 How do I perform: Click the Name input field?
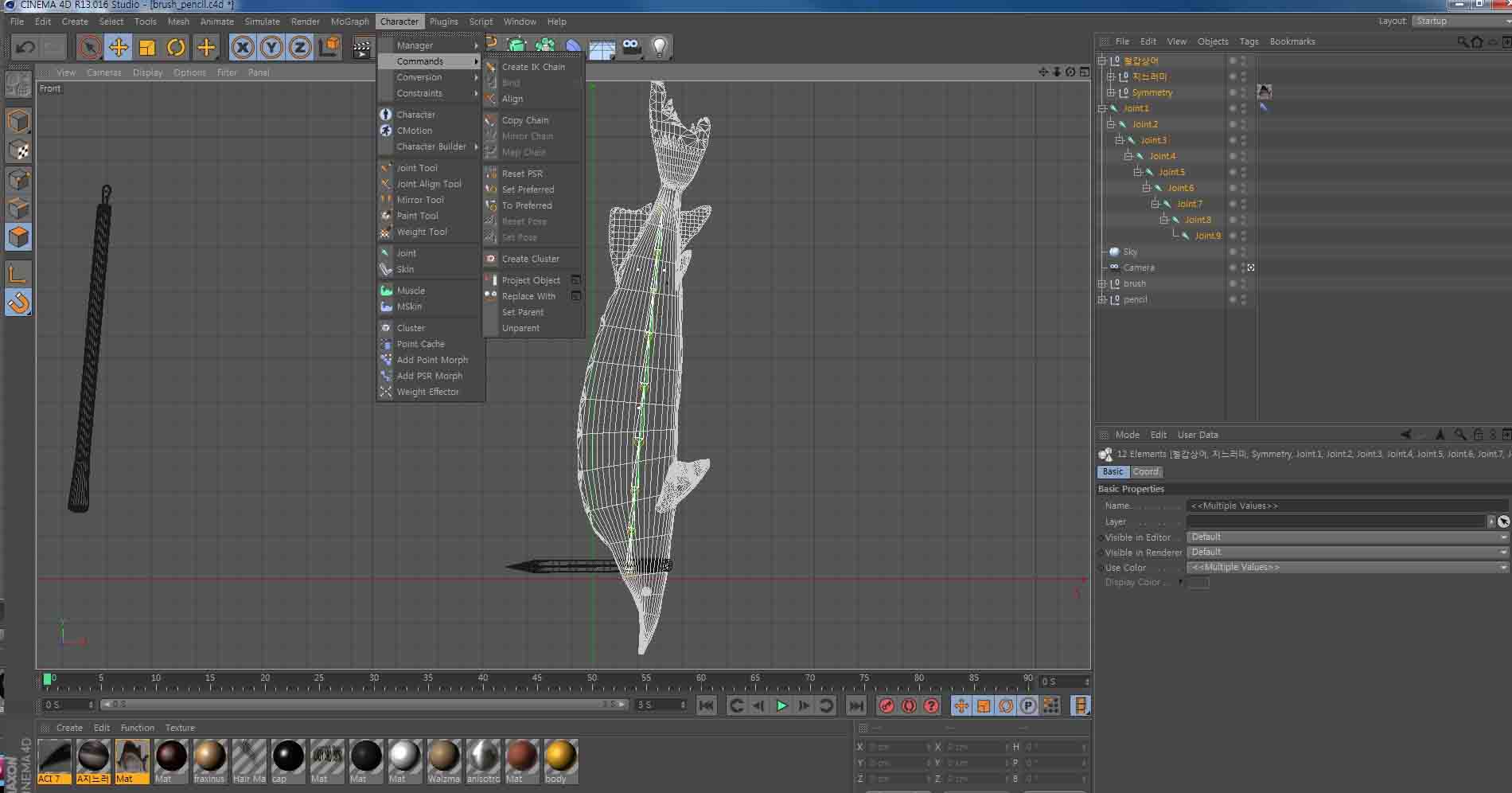point(1347,506)
